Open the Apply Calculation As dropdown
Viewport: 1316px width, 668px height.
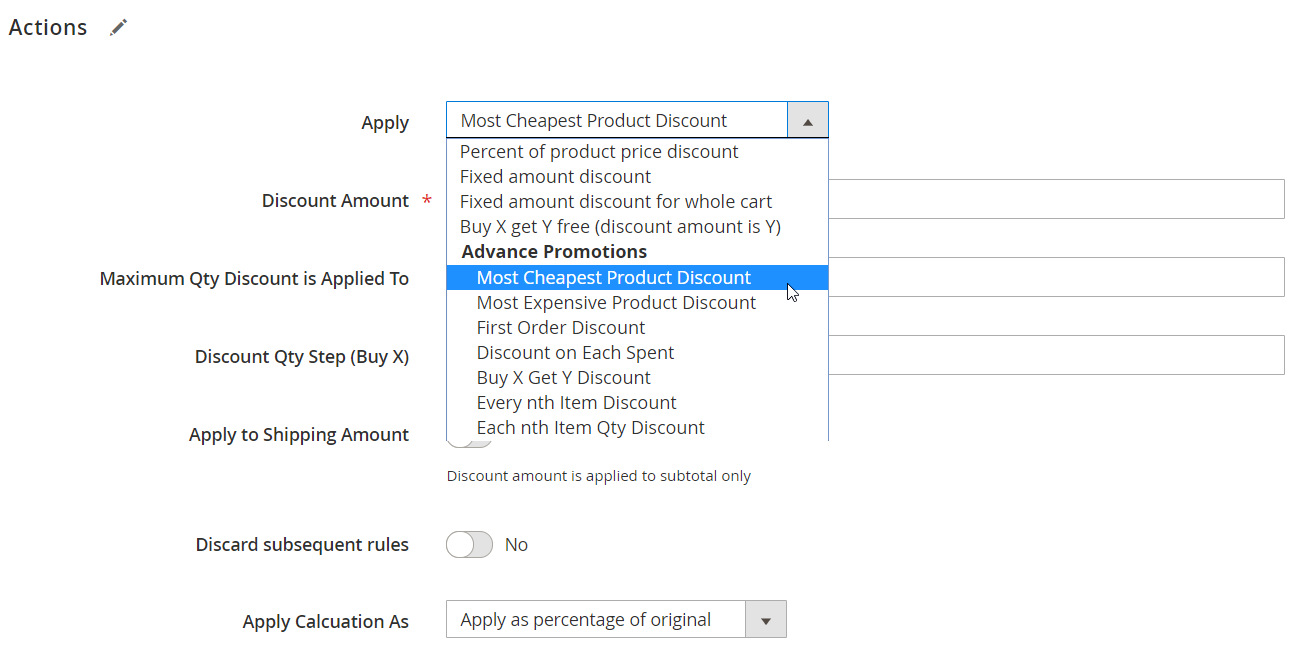tap(616, 620)
